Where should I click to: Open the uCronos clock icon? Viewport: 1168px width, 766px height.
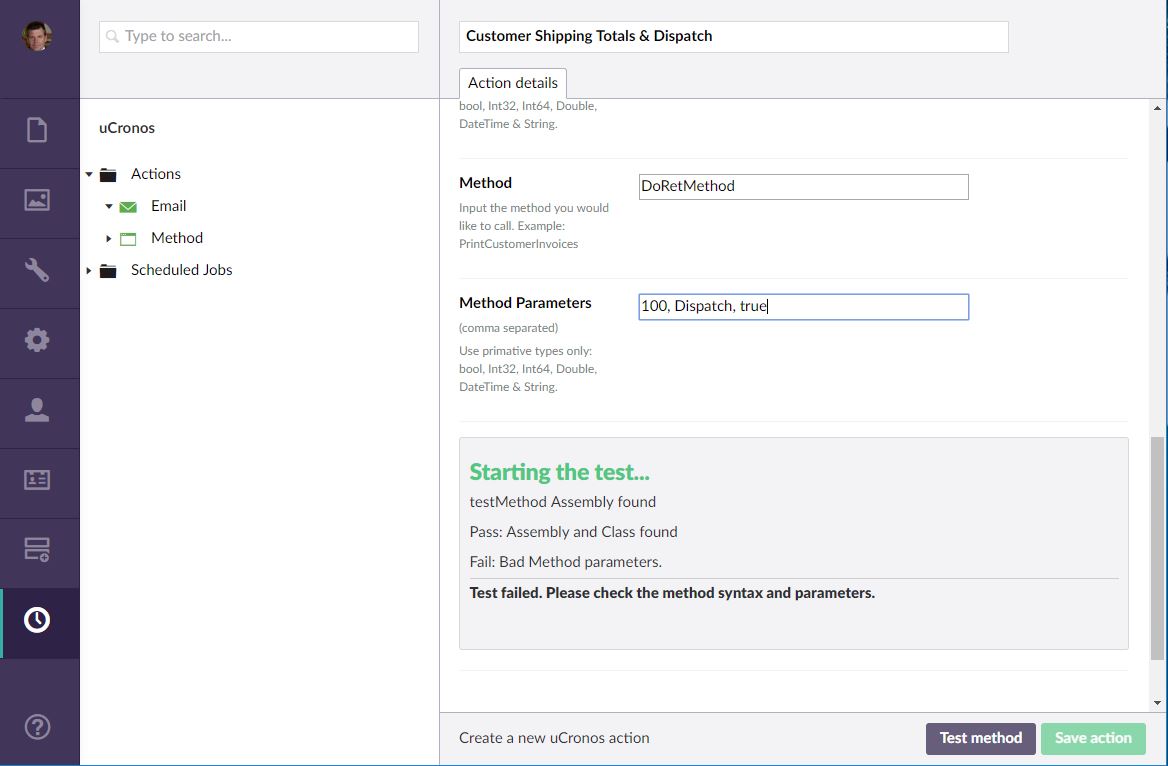[x=37, y=620]
